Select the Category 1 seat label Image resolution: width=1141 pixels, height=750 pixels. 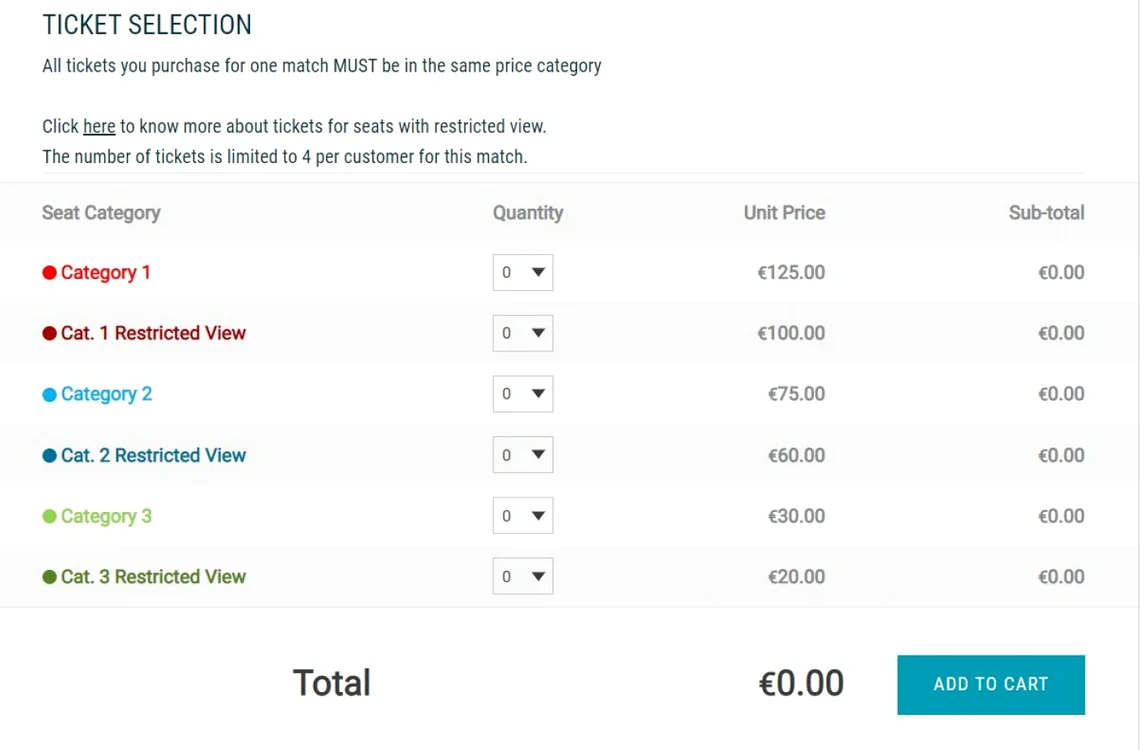[x=106, y=273]
